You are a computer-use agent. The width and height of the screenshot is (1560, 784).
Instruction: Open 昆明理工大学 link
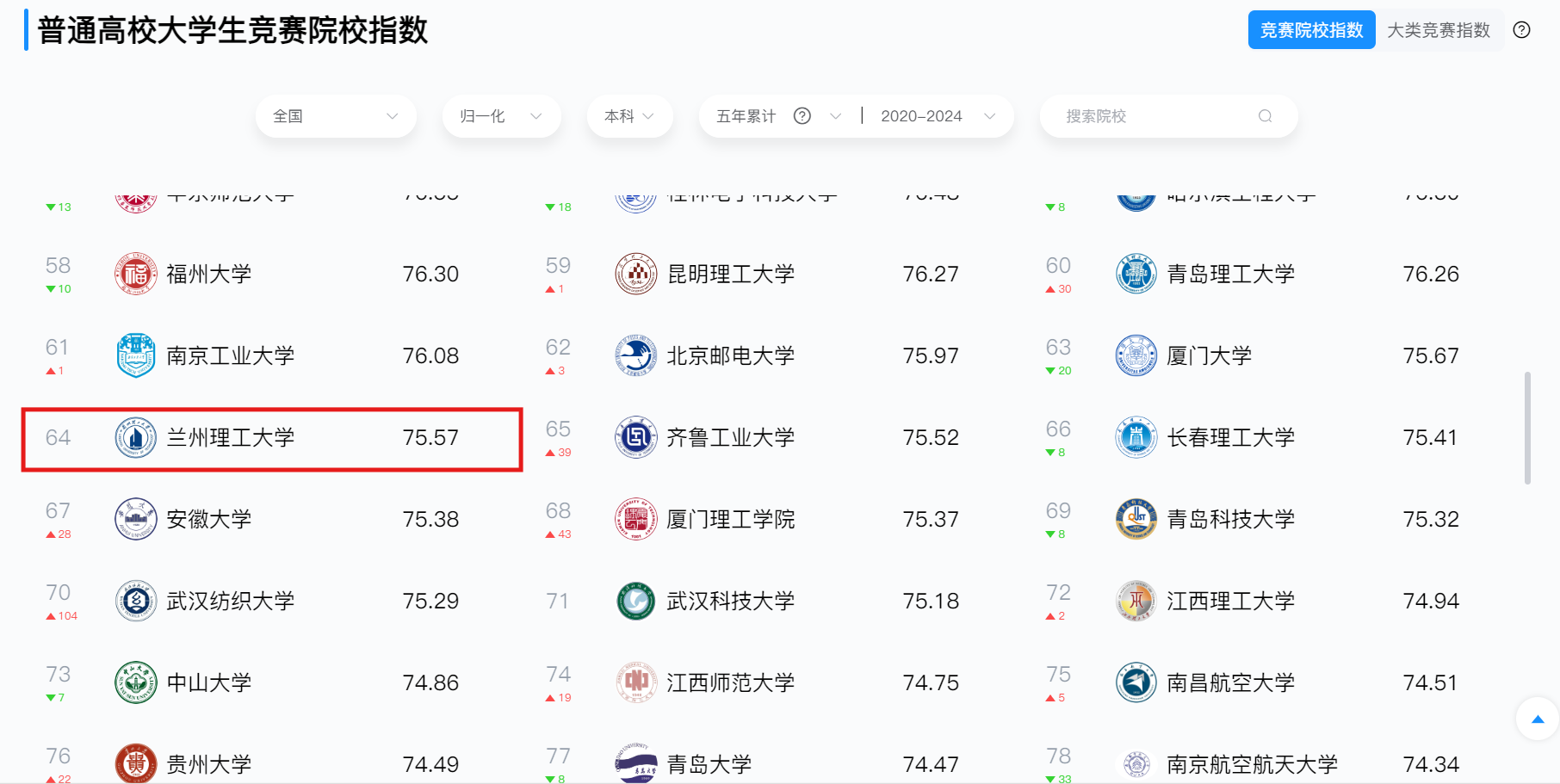(x=730, y=274)
